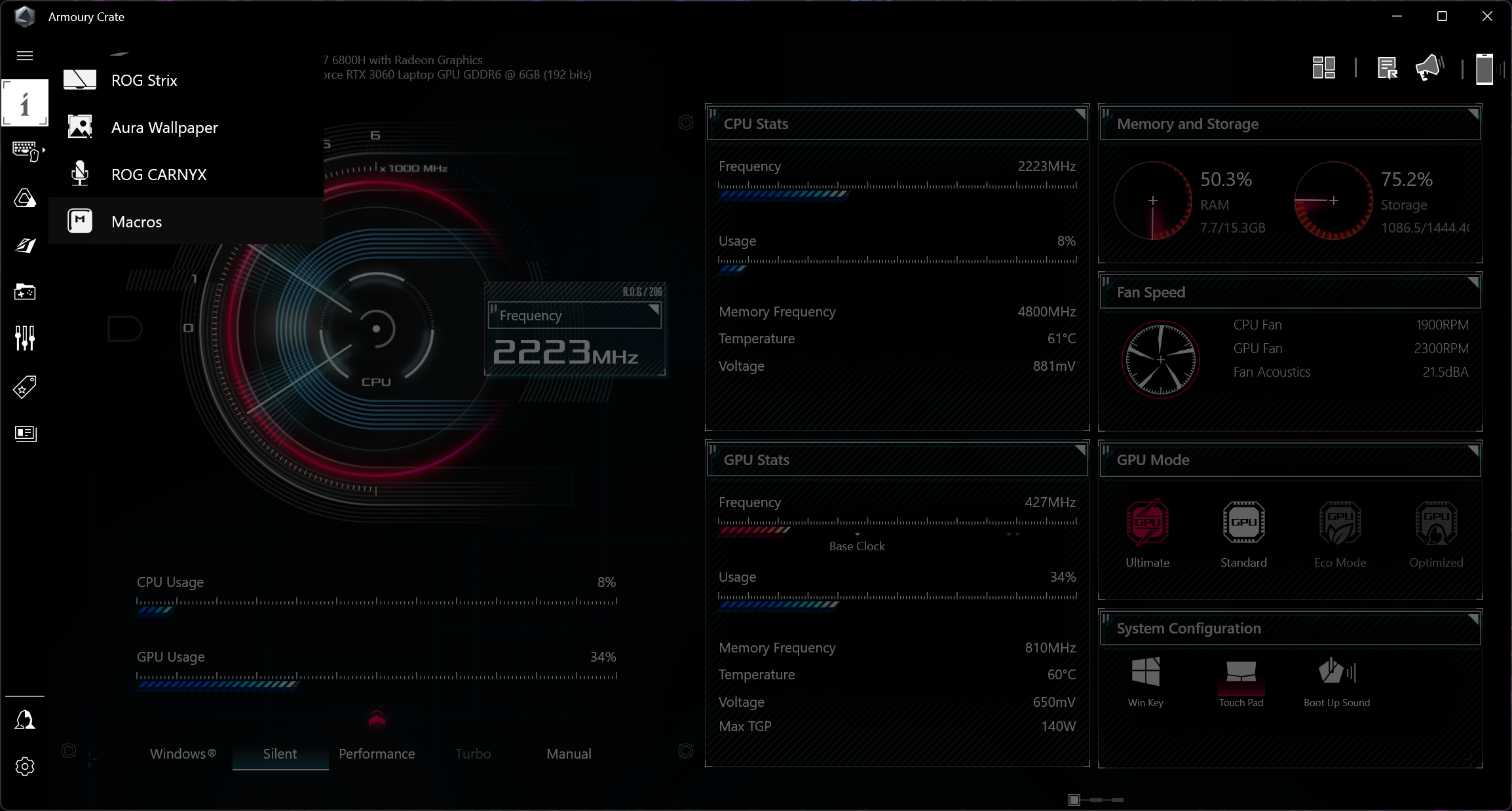Open the User Center profile icon

coord(25,720)
